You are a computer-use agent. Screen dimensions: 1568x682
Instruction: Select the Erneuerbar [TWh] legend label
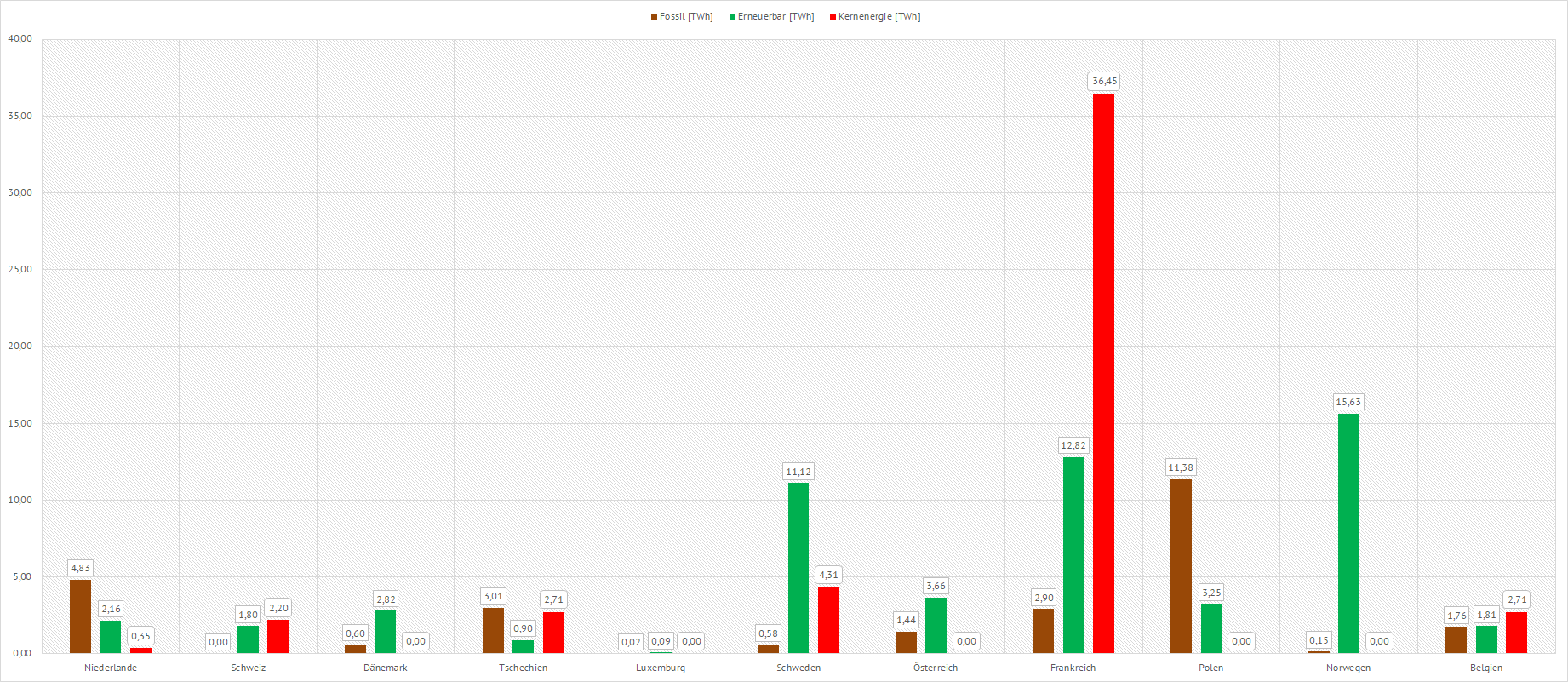pyautogui.click(x=775, y=17)
